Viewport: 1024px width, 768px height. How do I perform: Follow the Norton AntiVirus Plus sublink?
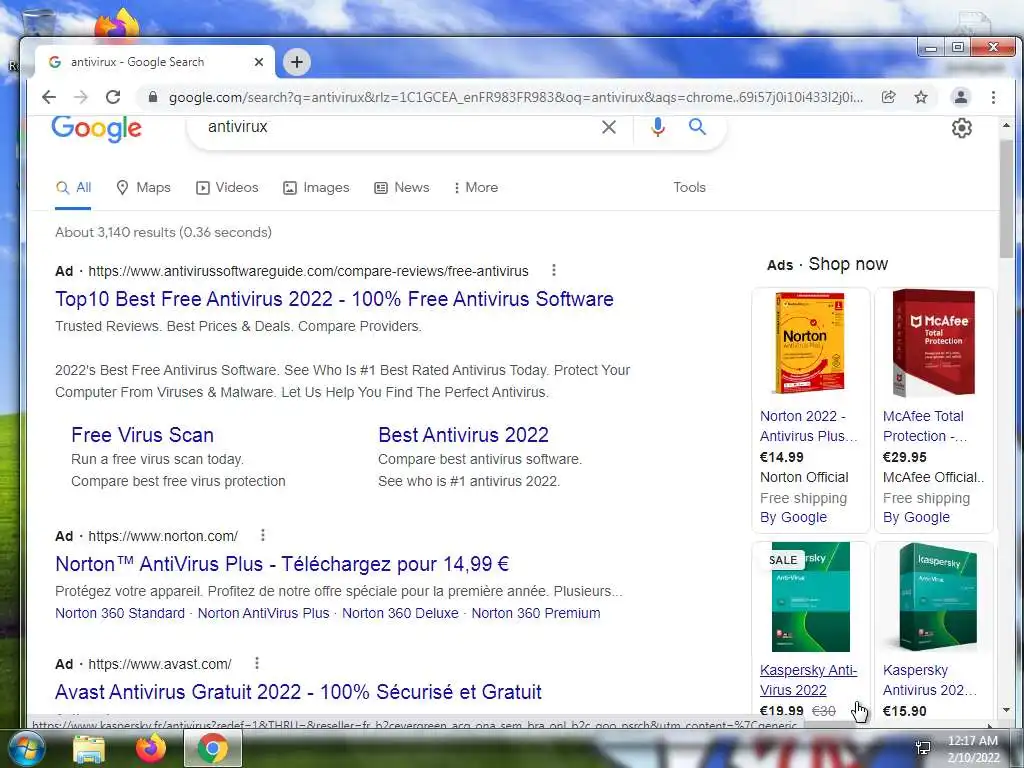[x=263, y=613]
